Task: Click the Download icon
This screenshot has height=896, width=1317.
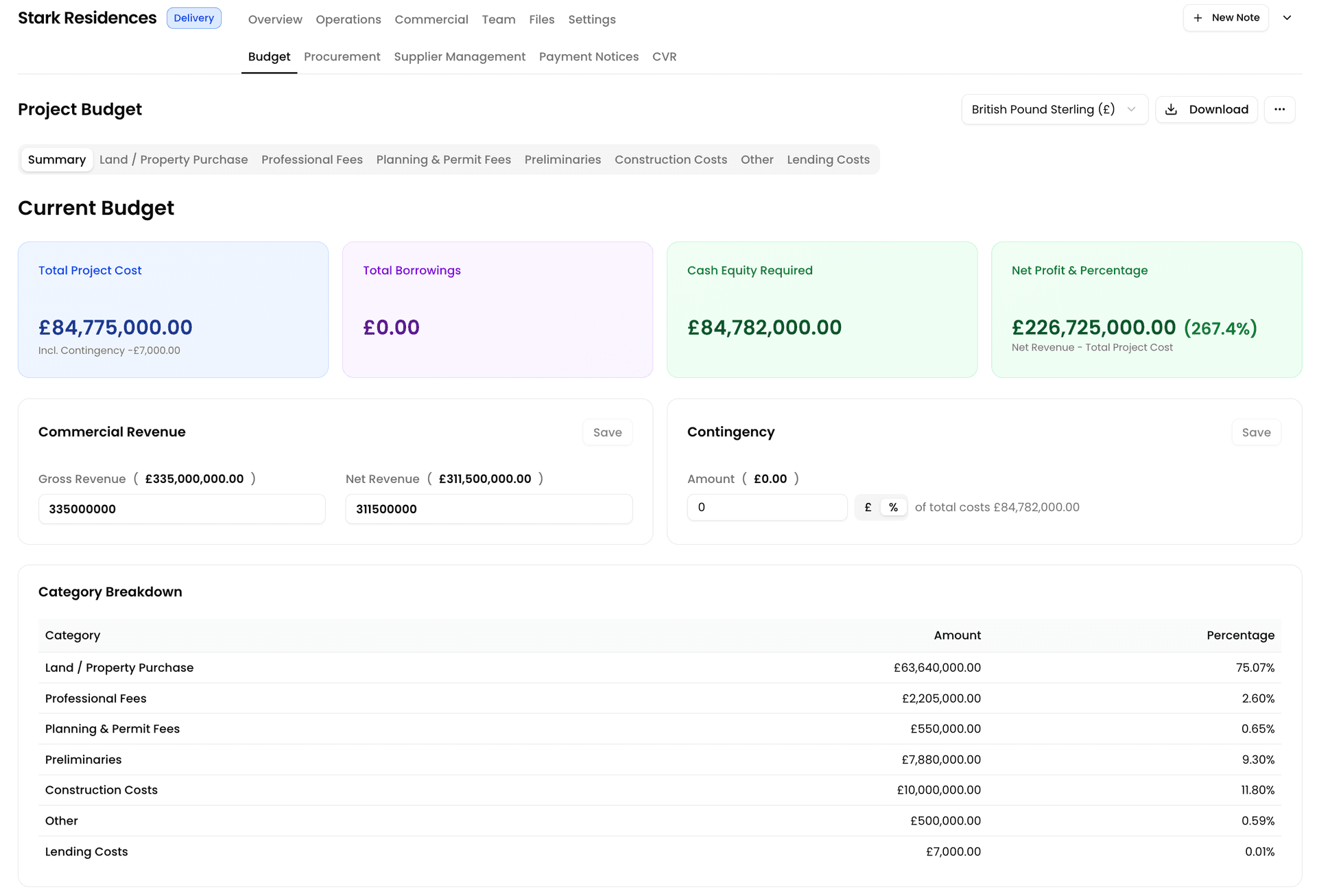Action: [x=1171, y=109]
